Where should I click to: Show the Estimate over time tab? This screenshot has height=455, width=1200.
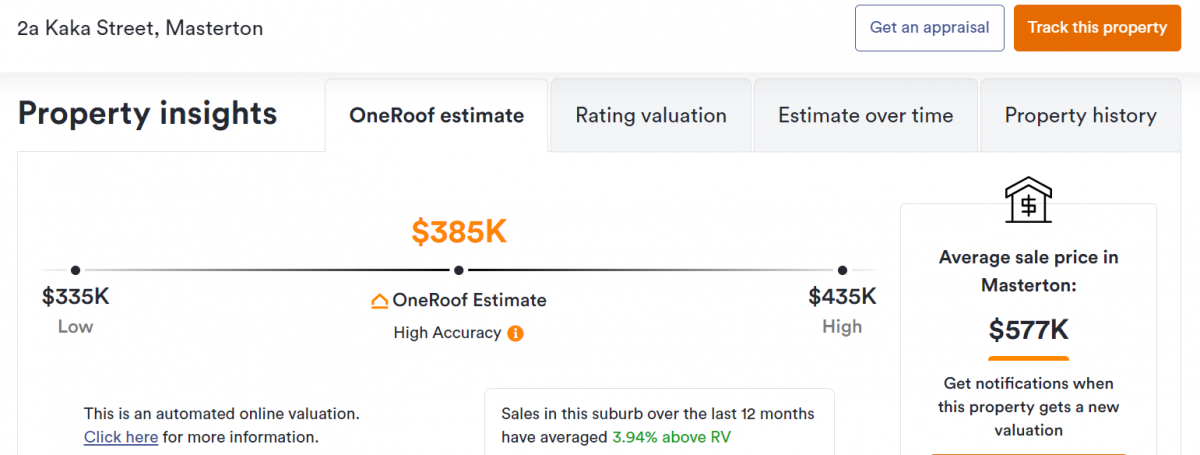click(x=865, y=116)
